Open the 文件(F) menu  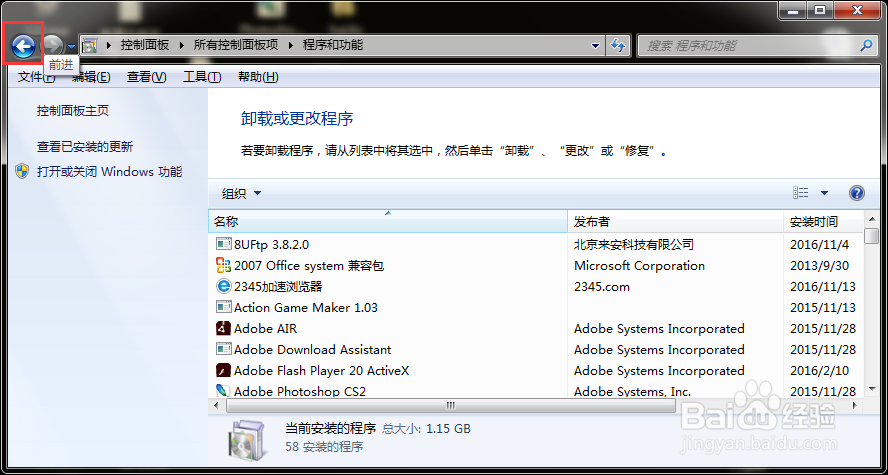[36, 77]
